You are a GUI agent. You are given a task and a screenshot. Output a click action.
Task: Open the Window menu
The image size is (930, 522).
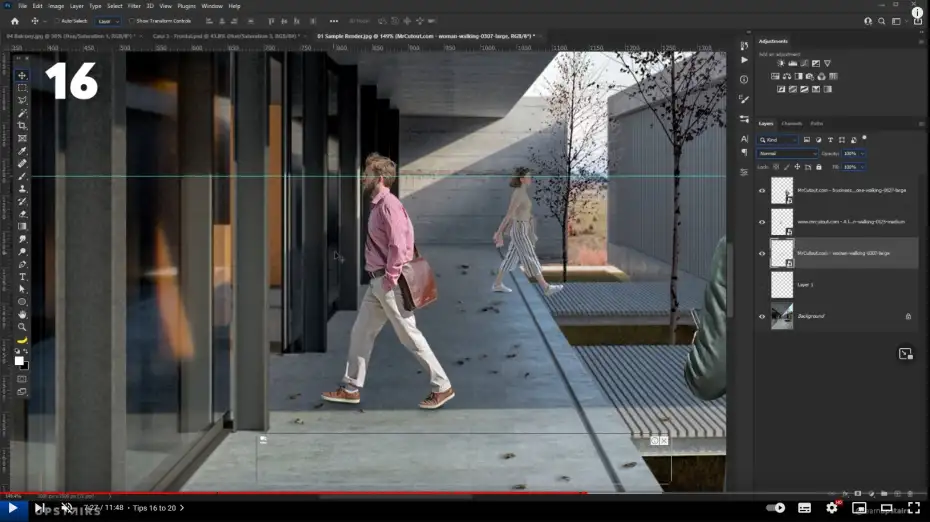212,6
